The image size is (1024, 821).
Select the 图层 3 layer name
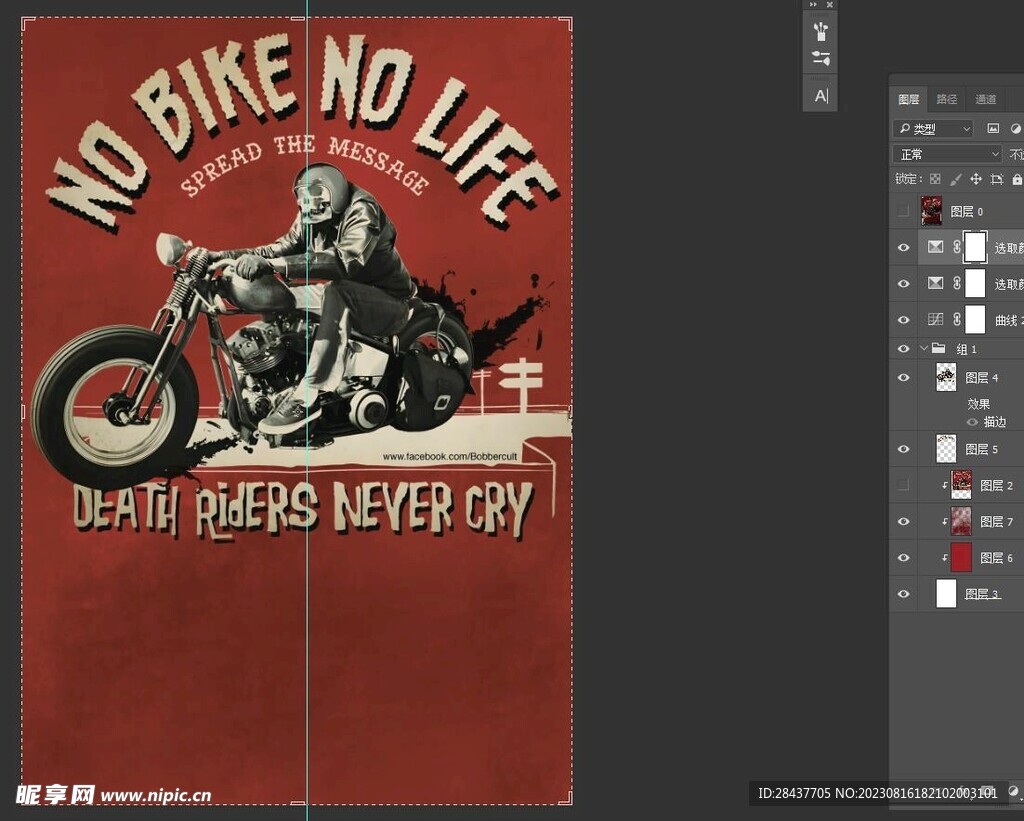coord(982,594)
